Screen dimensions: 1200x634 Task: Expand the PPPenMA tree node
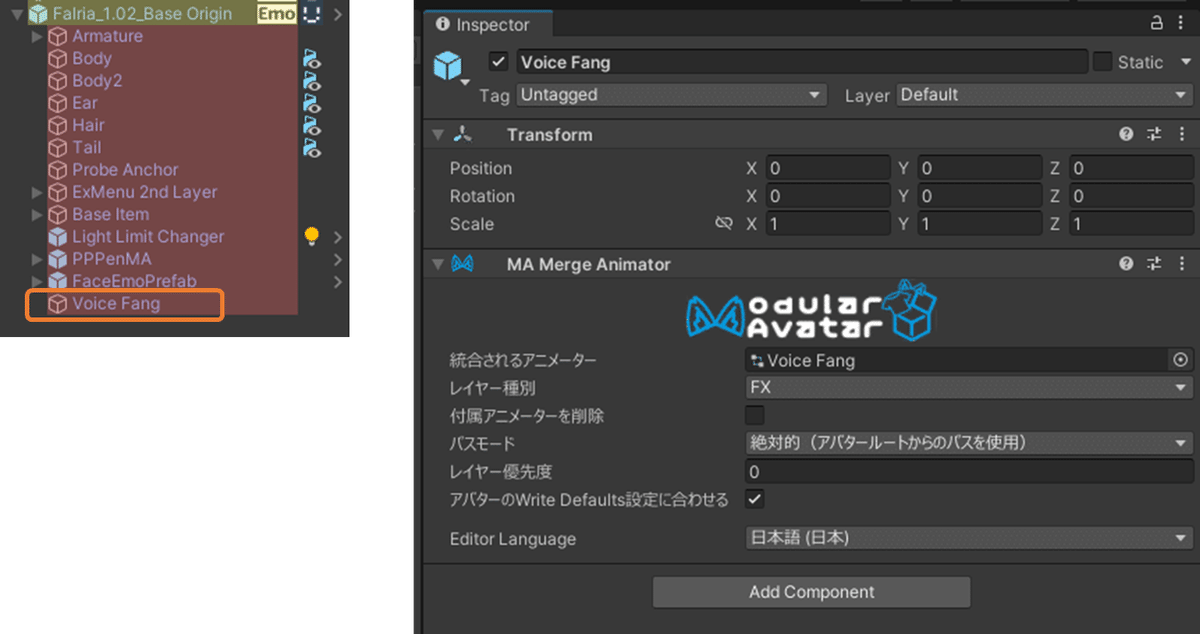click(37, 259)
